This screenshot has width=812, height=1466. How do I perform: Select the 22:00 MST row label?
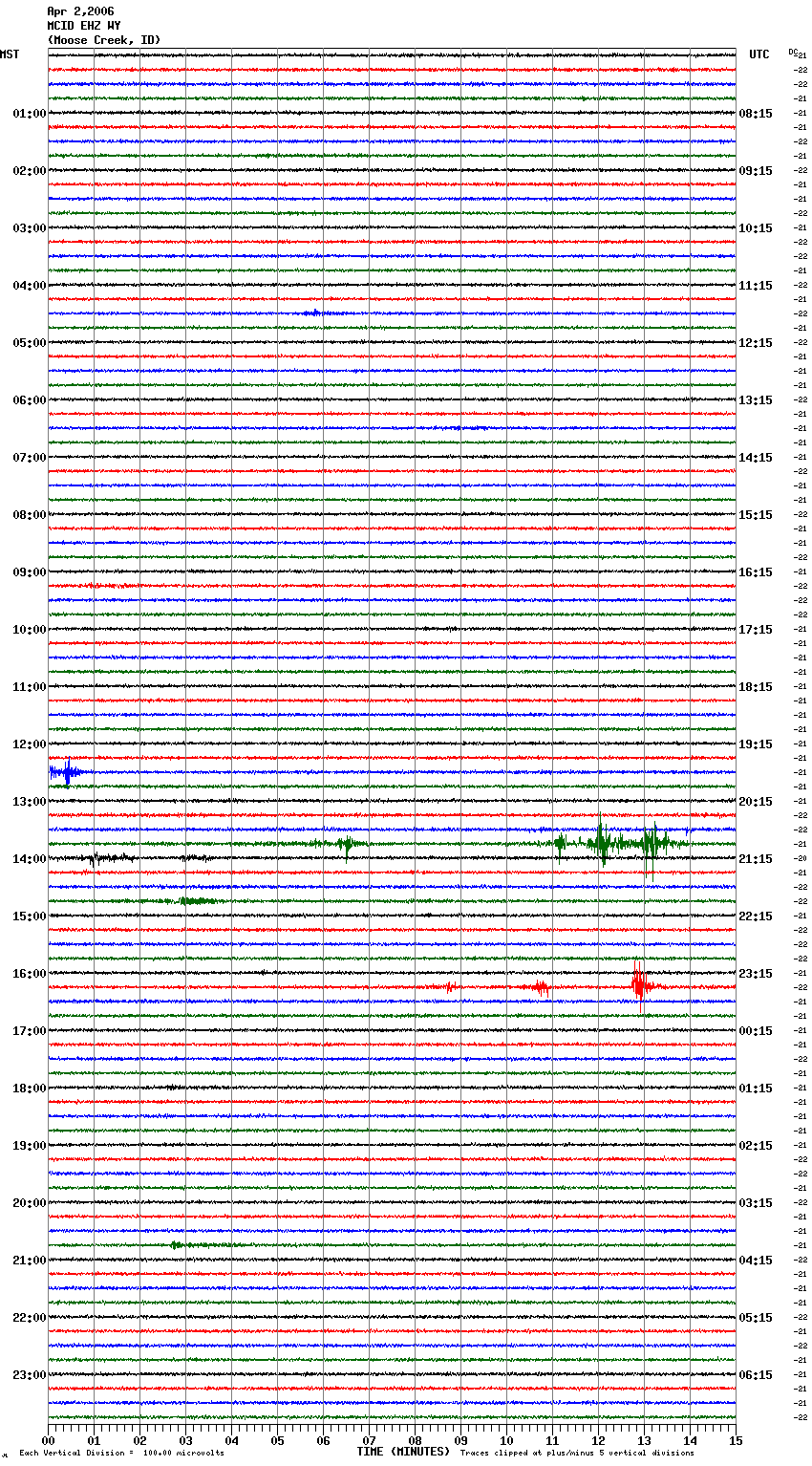coord(30,1318)
